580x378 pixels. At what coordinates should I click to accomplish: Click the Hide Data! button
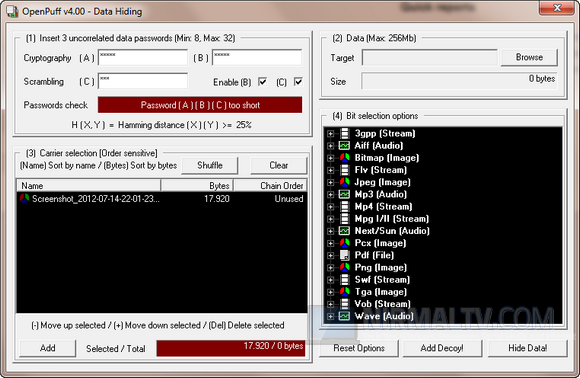coord(527,348)
